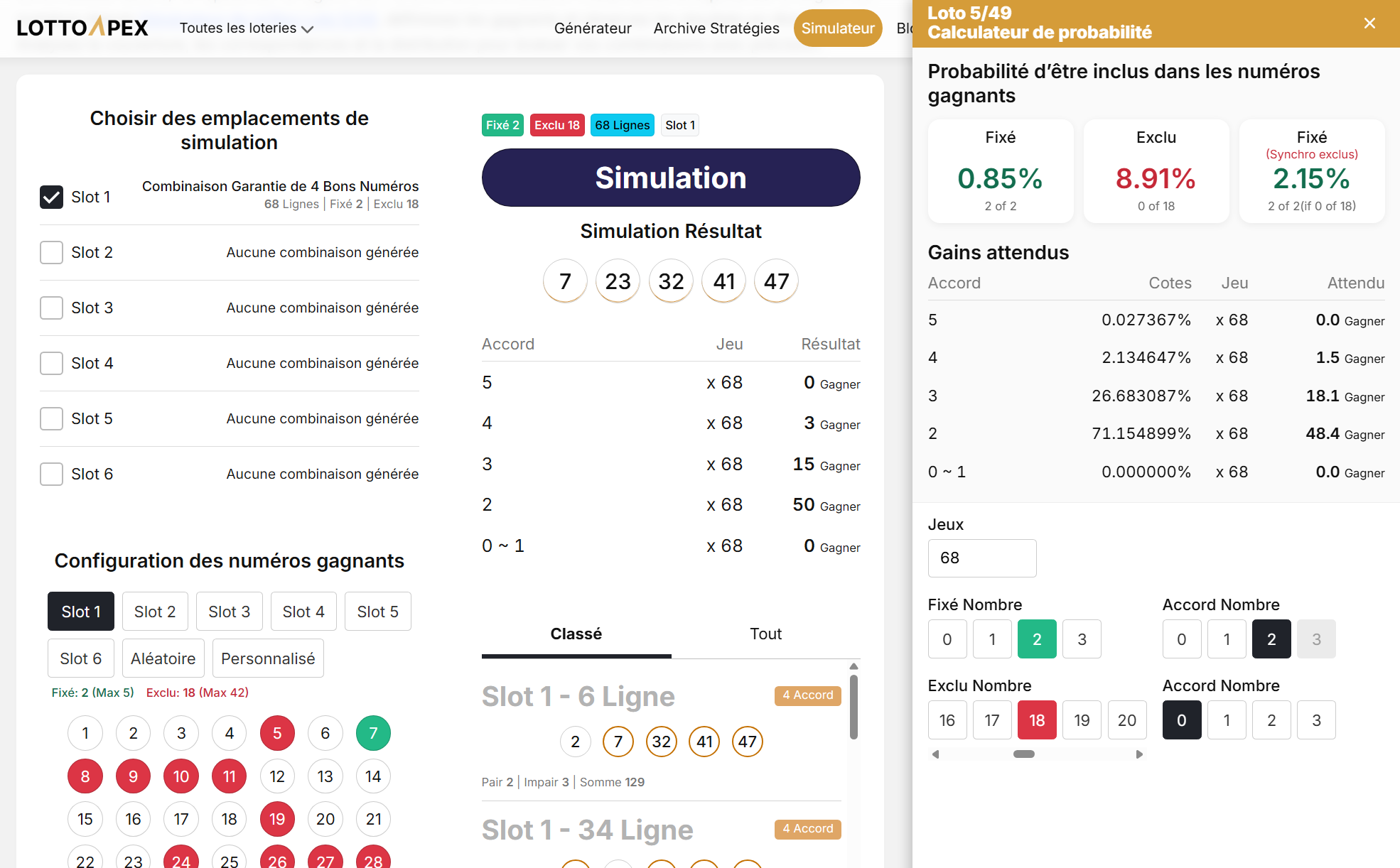Image resolution: width=1400 pixels, height=868 pixels.
Task: Click the Jeux input field showing 68
Action: point(982,558)
